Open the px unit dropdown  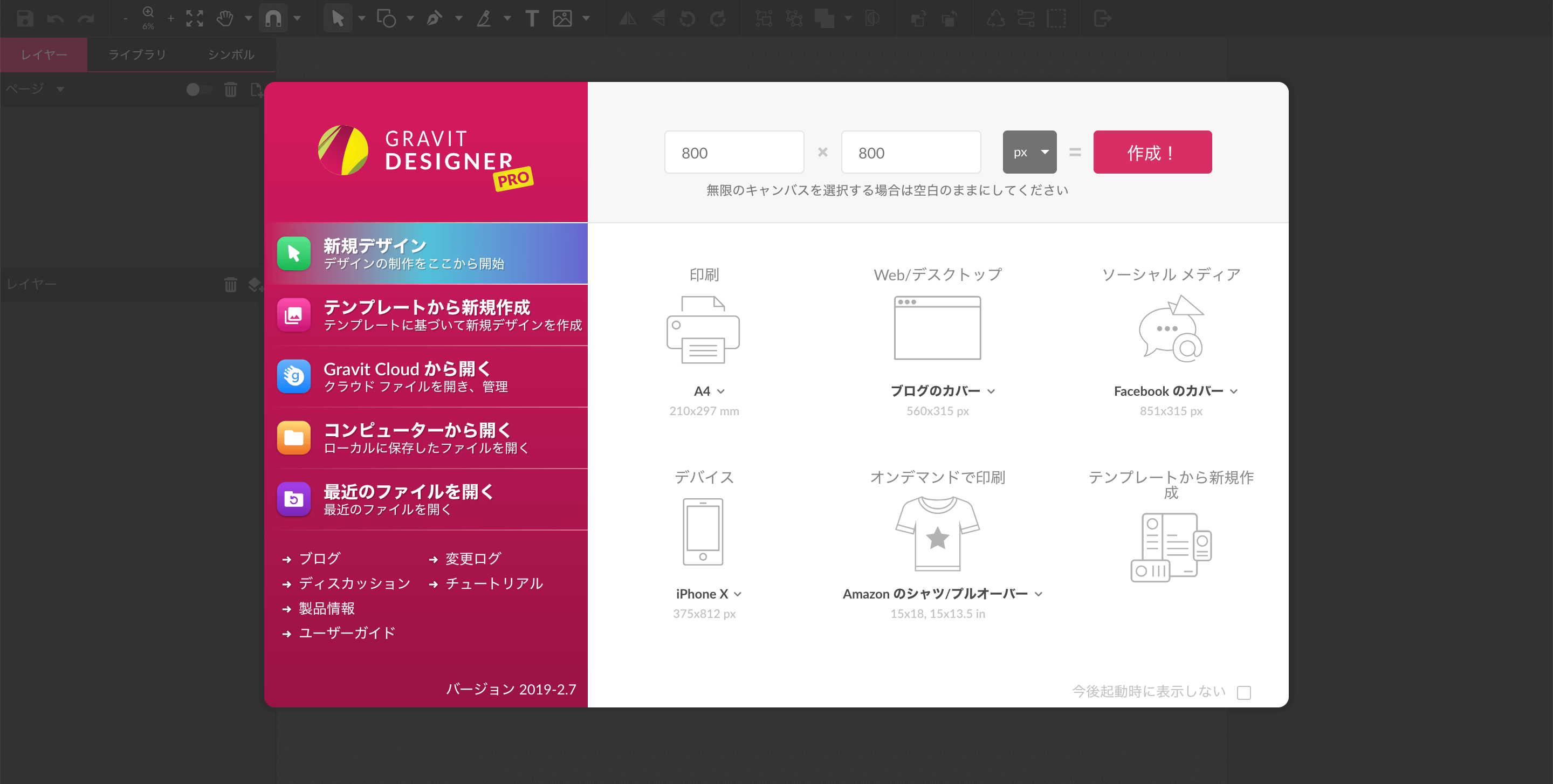1029,152
